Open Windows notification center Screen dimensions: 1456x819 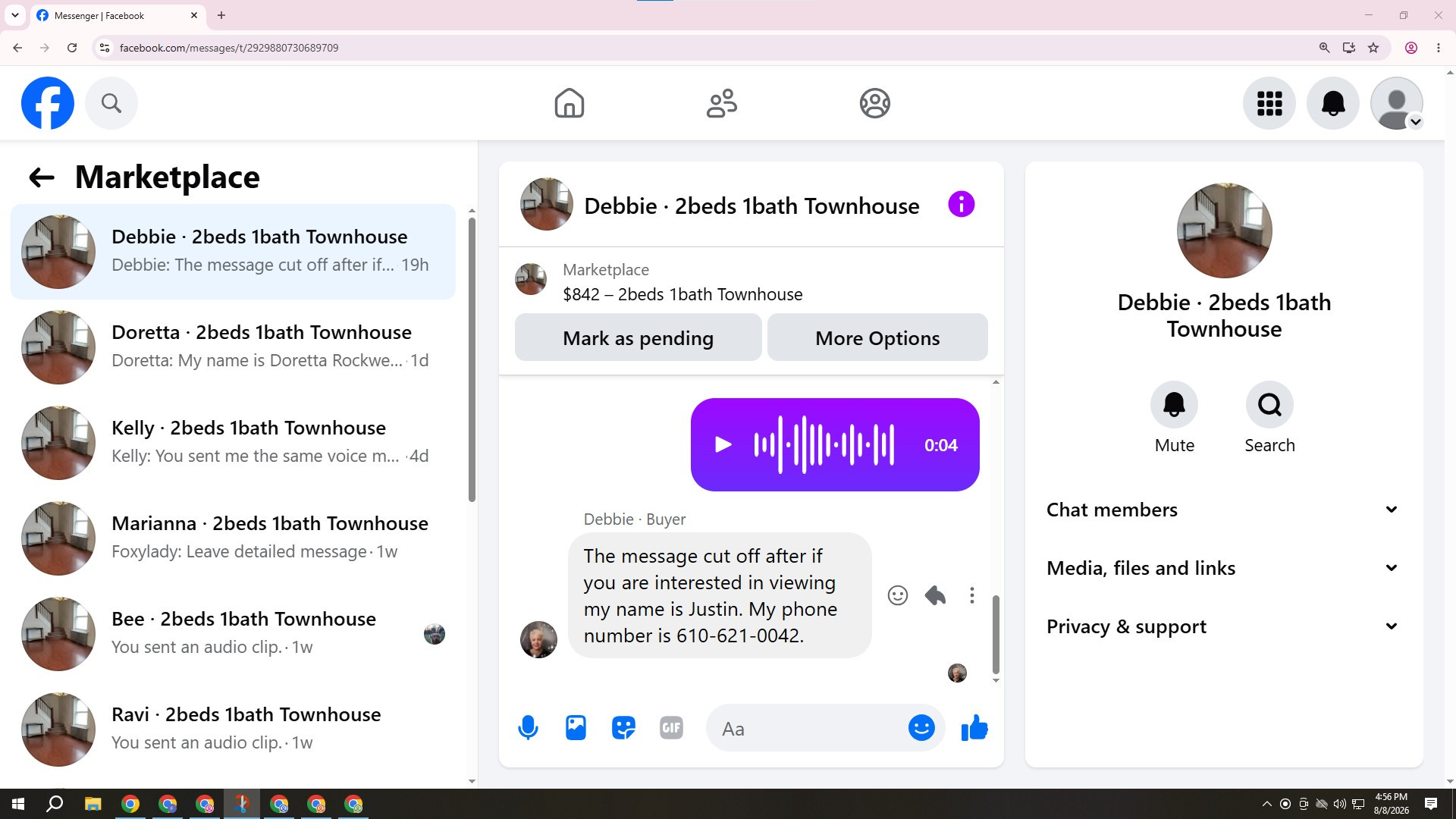pos(1431,804)
